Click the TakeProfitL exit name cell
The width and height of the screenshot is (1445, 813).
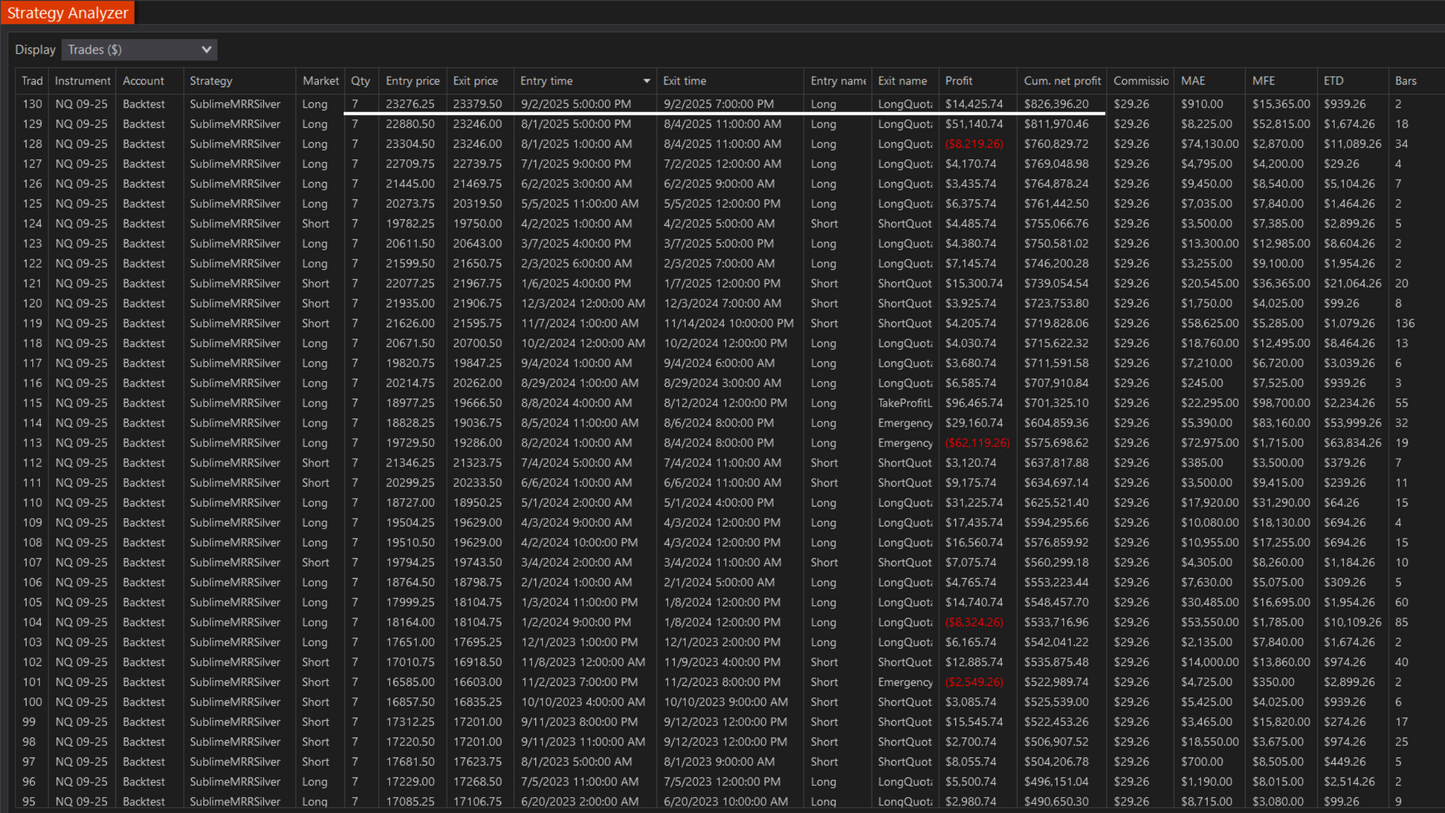[904, 403]
